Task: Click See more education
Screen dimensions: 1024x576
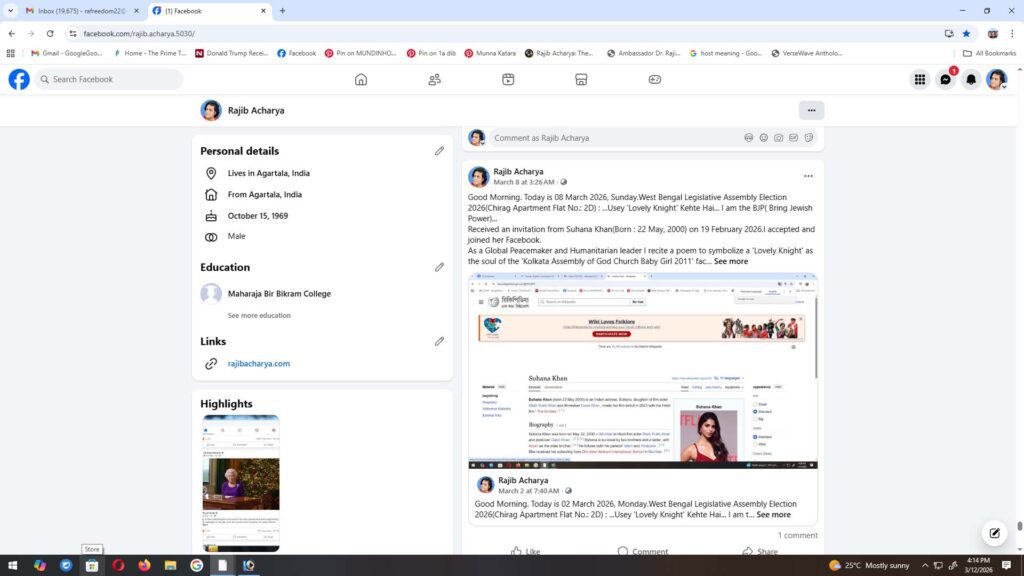Action: point(259,315)
